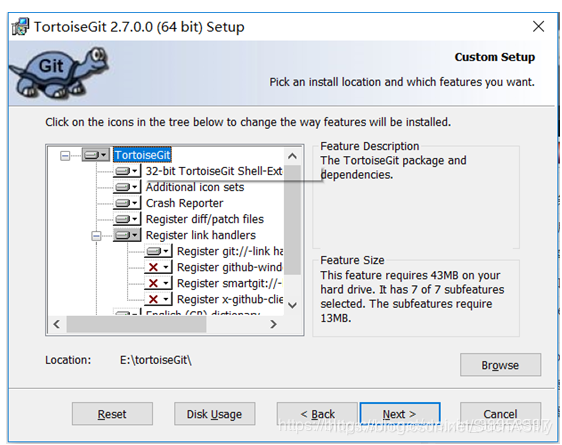Collapse the Register link handlers tree node
Screen dimensions: 562x445
tap(96, 236)
